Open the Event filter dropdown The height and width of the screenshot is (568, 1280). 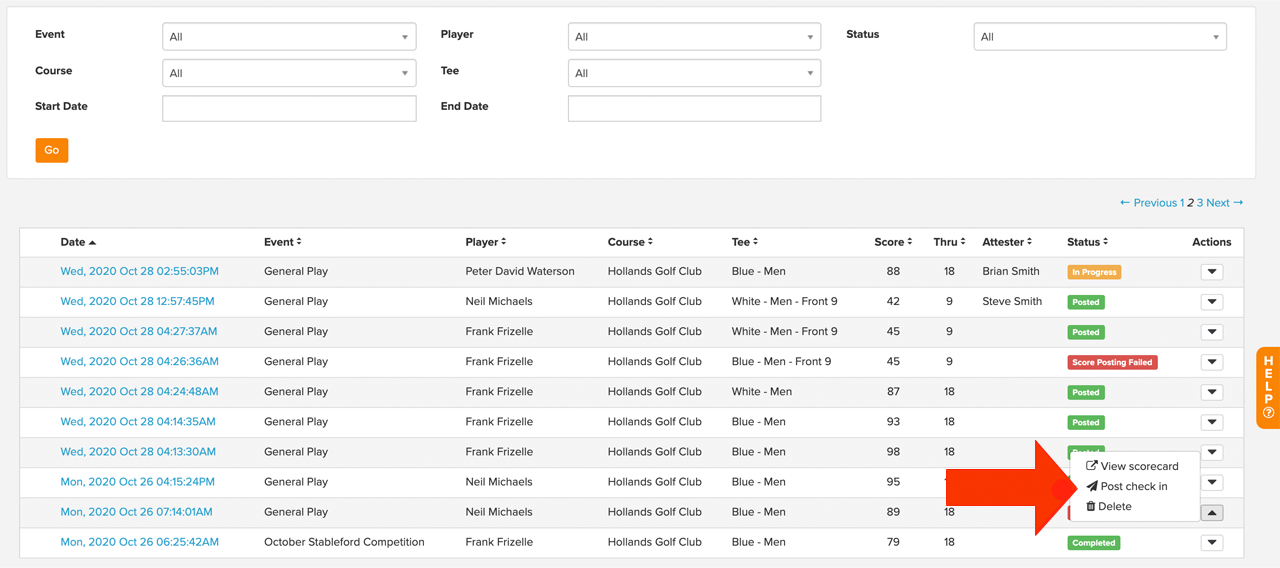(x=289, y=36)
